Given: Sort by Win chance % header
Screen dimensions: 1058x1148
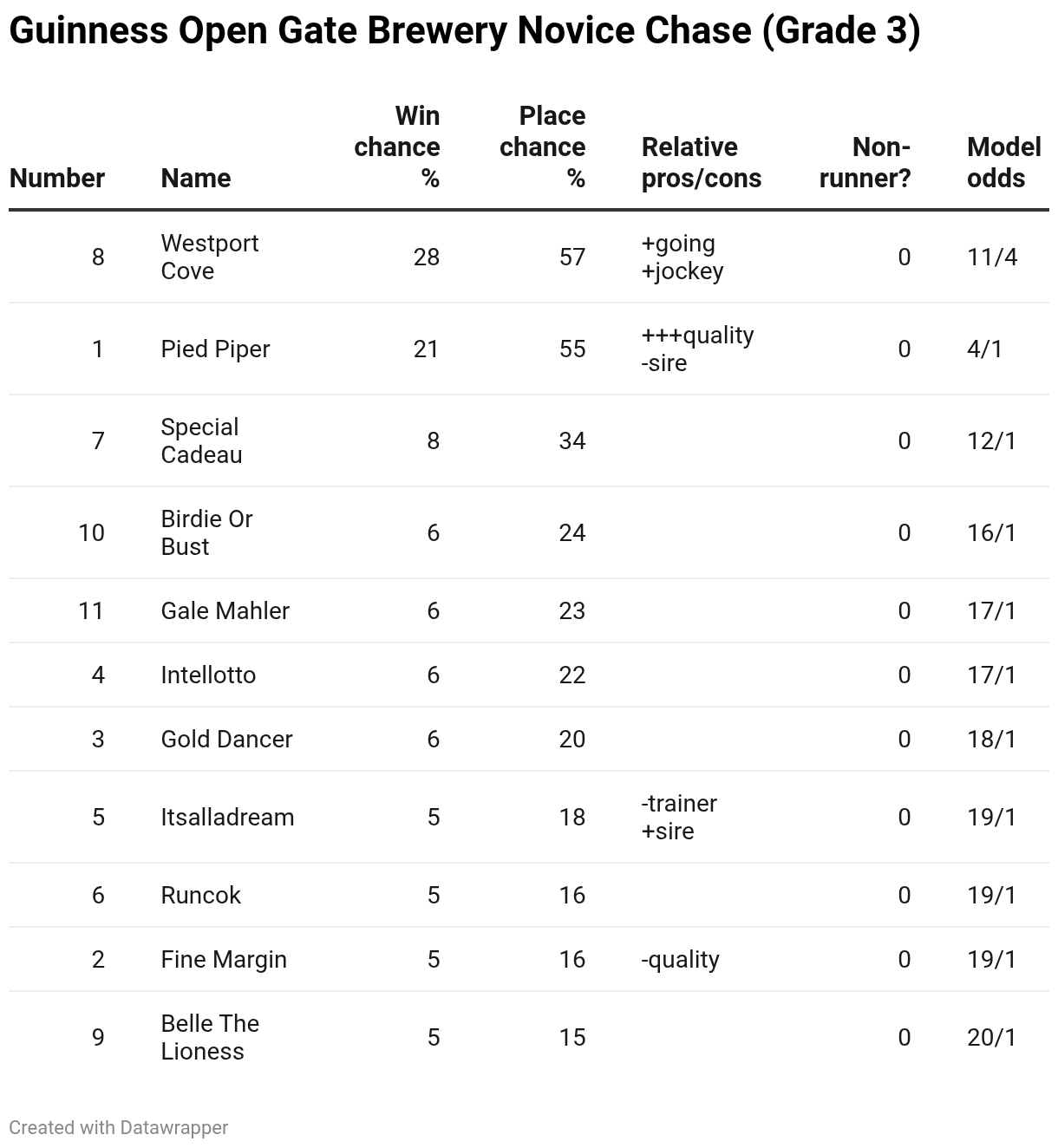Looking at the screenshot, I should tap(397, 147).
